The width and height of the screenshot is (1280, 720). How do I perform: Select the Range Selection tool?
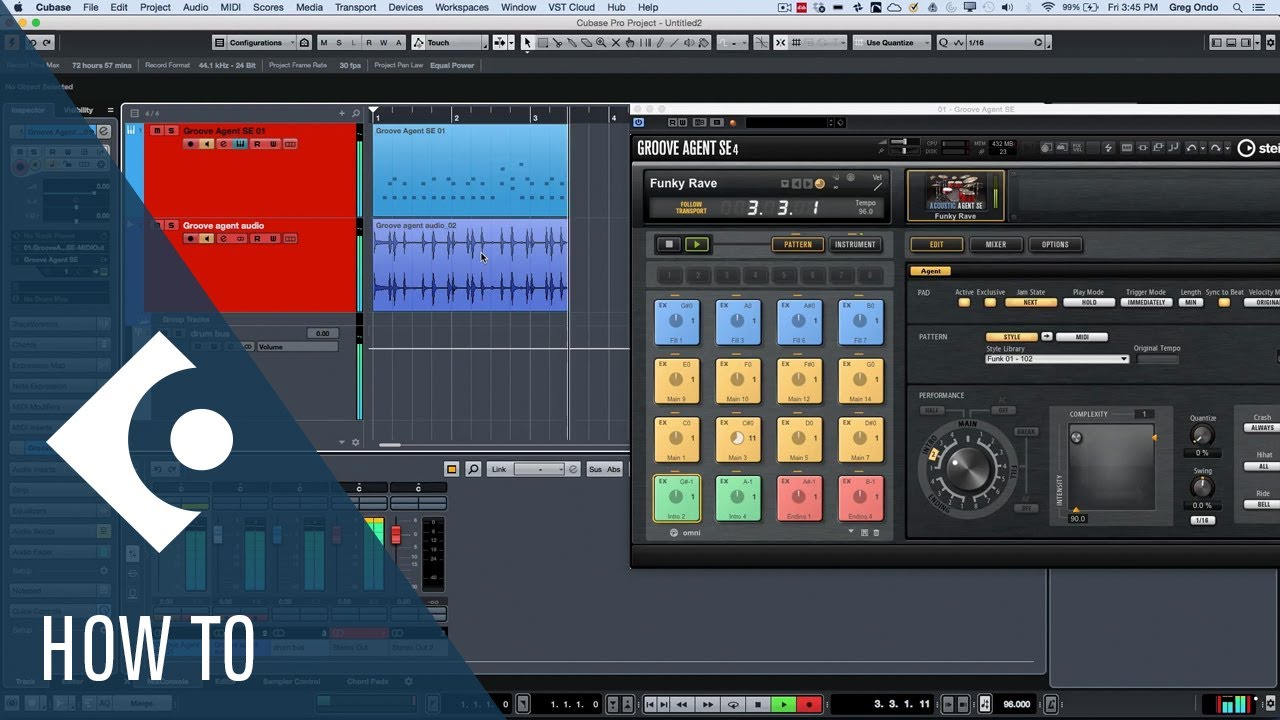click(542, 43)
